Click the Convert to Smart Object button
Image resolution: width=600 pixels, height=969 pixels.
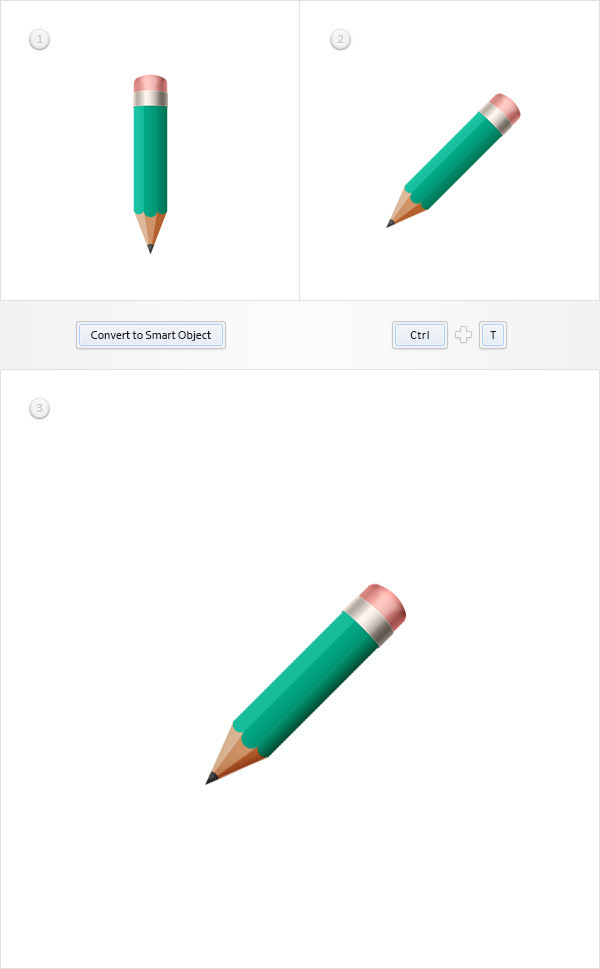pyautogui.click(x=151, y=335)
